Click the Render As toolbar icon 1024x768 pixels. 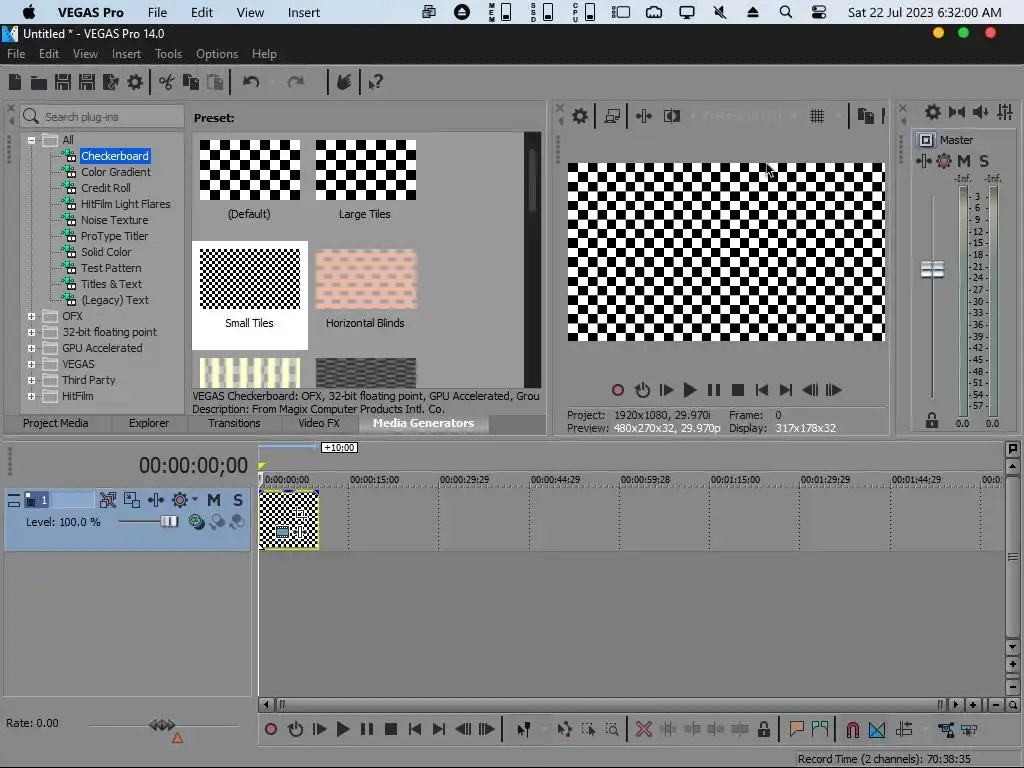click(110, 82)
